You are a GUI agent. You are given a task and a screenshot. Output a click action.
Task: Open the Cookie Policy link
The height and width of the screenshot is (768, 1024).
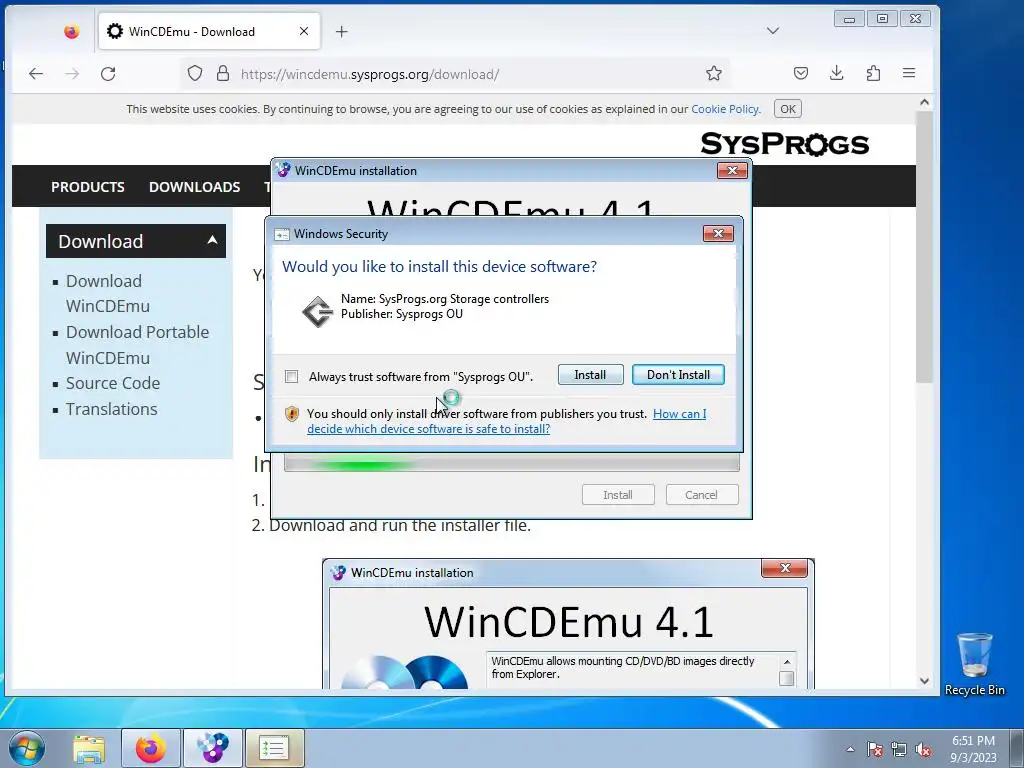[725, 109]
